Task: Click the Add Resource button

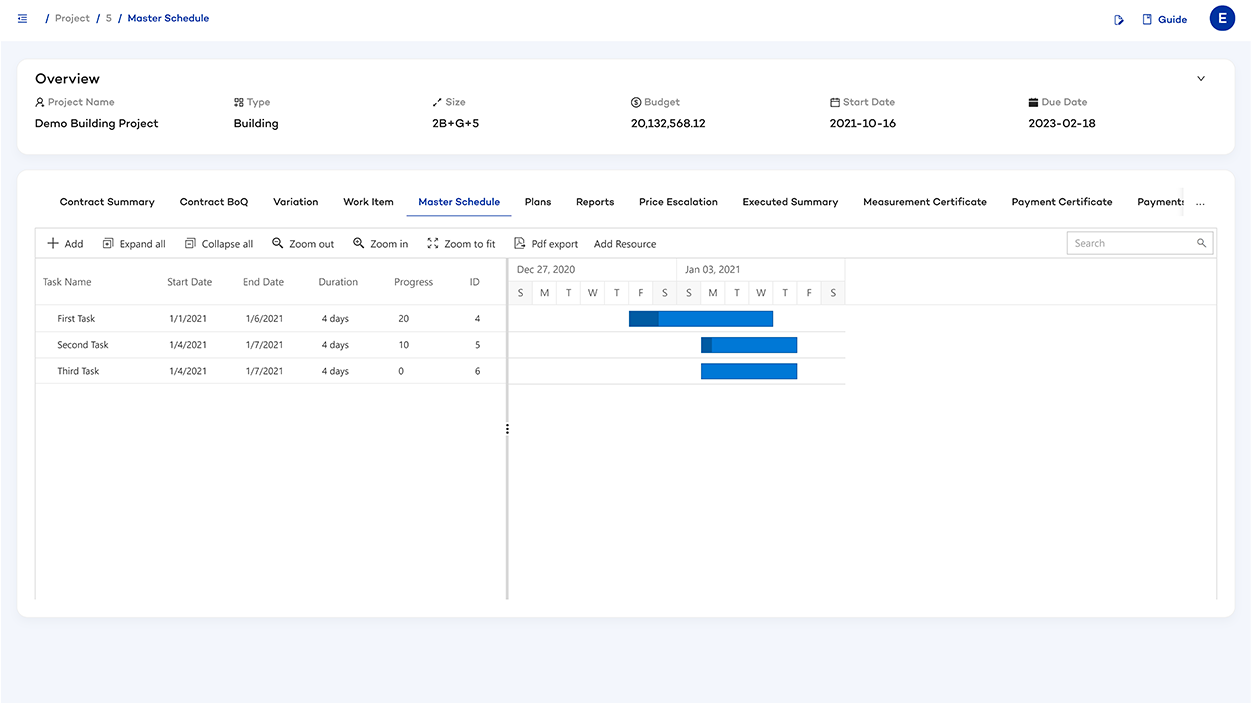Action: point(625,244)
